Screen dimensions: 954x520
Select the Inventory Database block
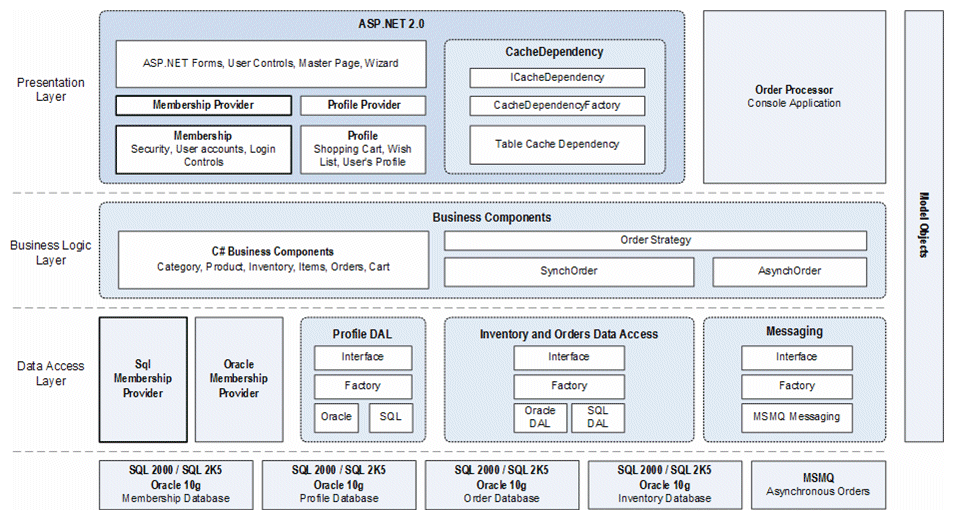665,485
